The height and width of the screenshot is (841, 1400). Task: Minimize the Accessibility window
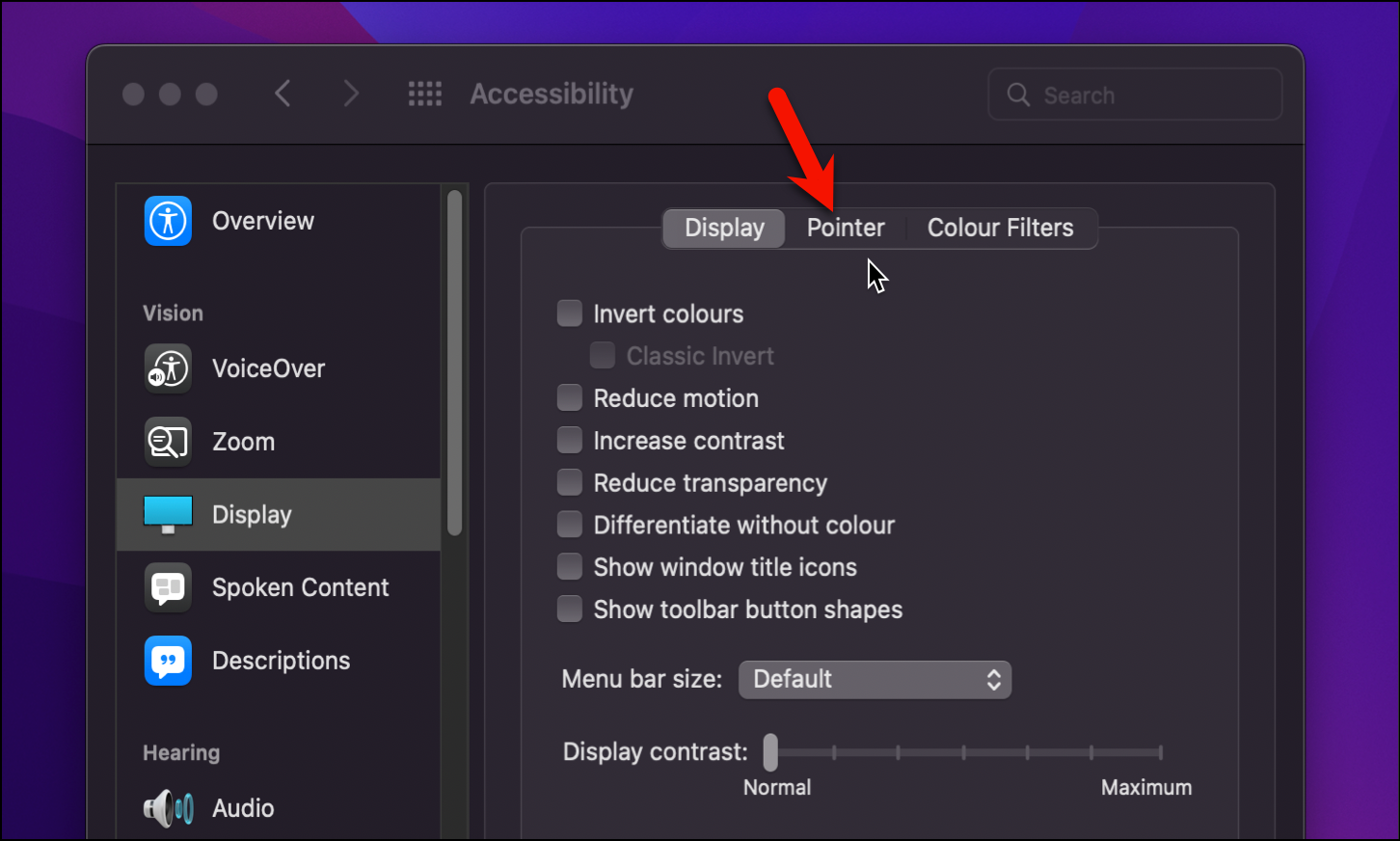pos(170,94)
